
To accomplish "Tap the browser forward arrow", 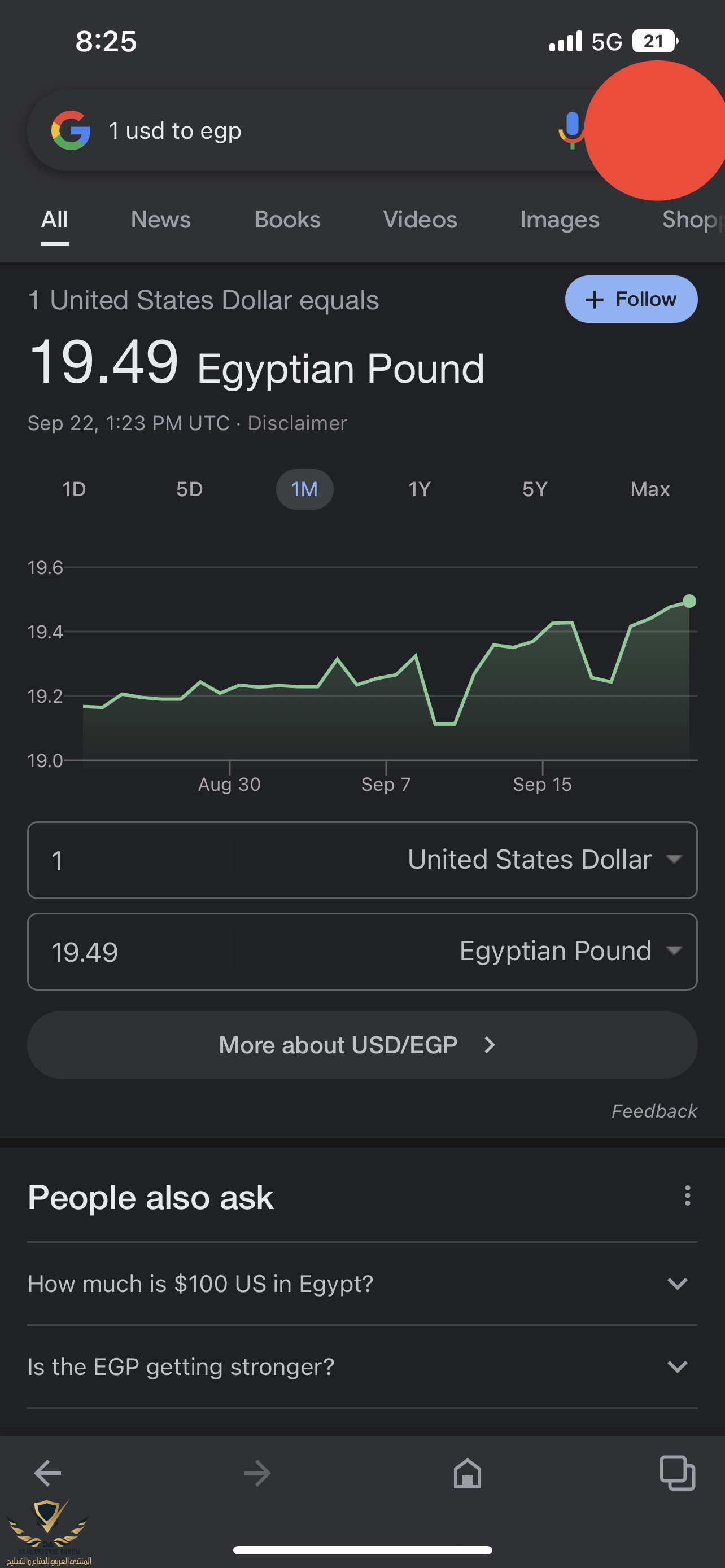I will 257,1473.
